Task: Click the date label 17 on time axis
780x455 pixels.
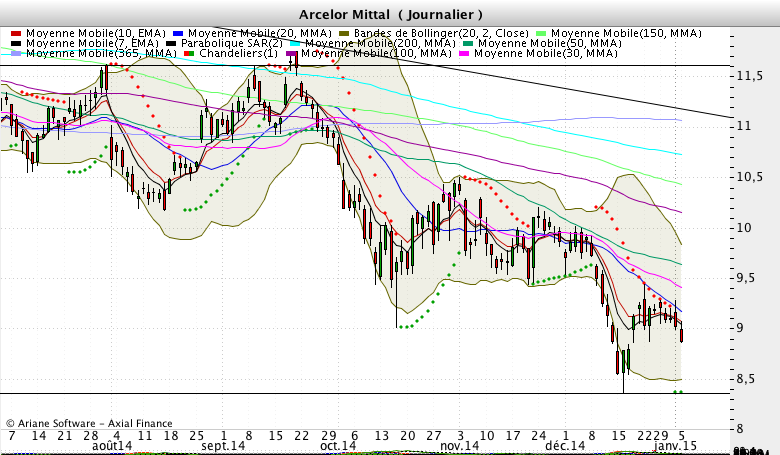Action: click(513, 436)
